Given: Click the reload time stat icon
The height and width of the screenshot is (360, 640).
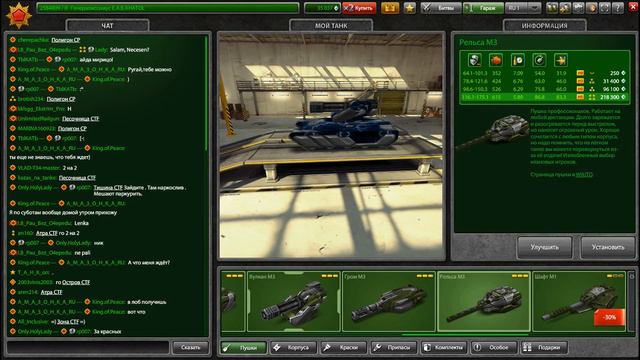Looking at the screenshot, I should [x=518, y=60].
